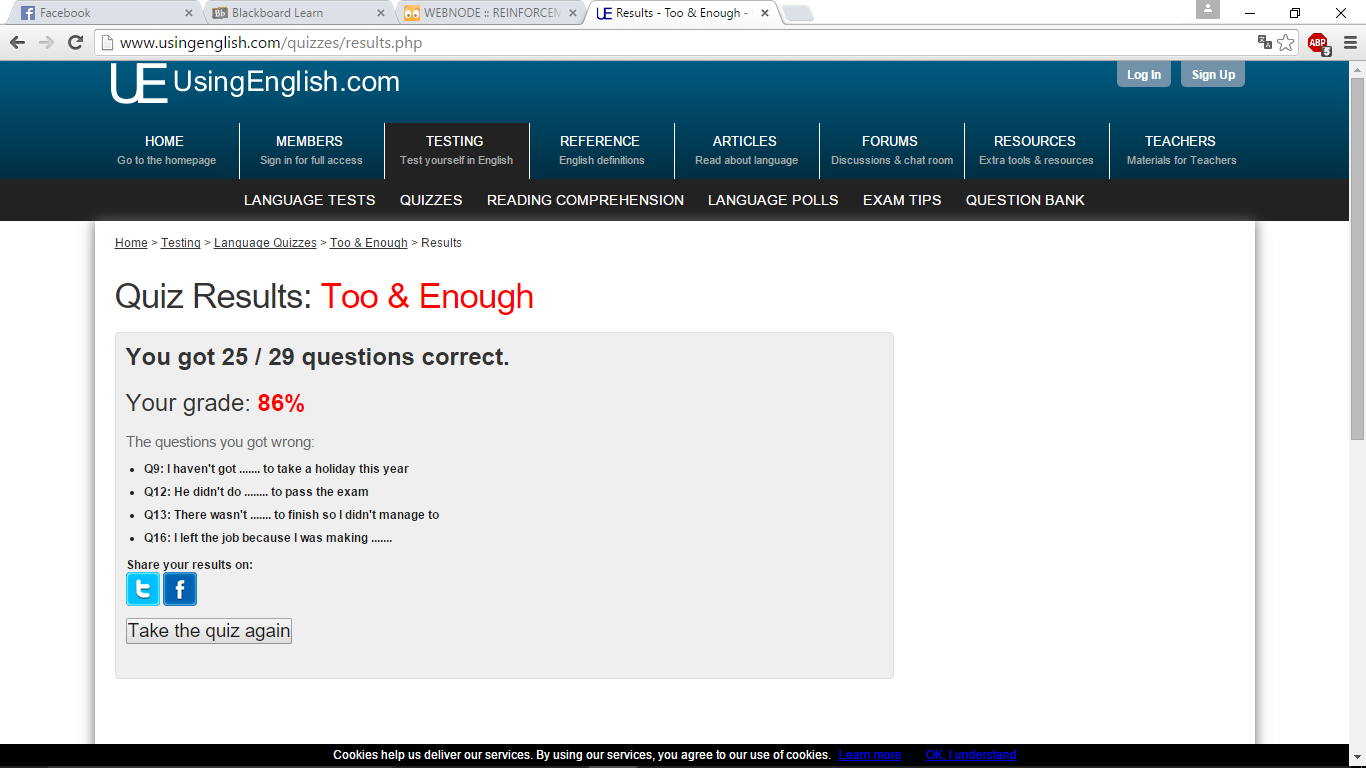Share results via the Twitter icon
This screenshot has width=1366, height=768.
tap(143, 589)
